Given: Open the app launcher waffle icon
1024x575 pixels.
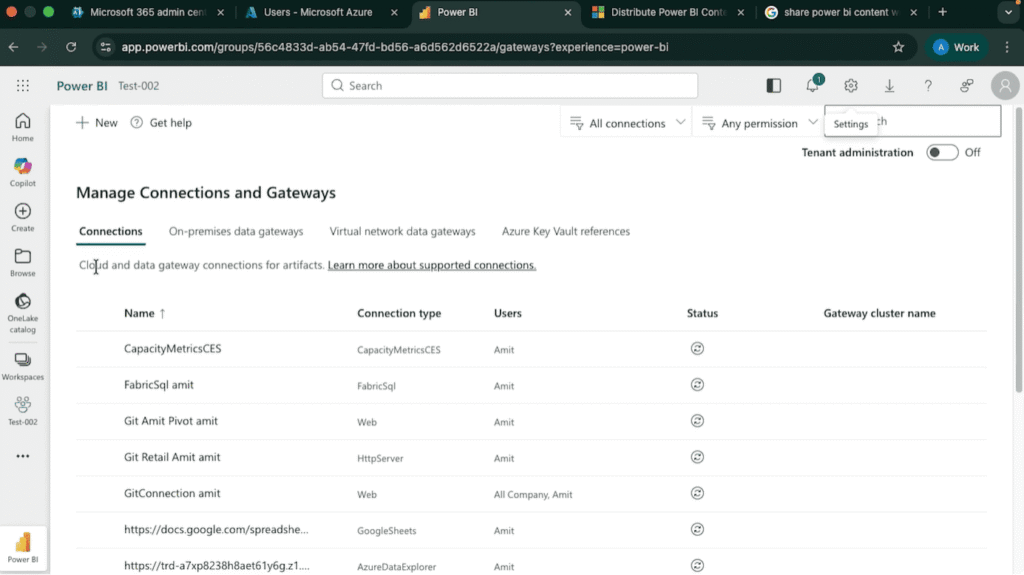Looking at the screenshot, I should tap(23, 86).
